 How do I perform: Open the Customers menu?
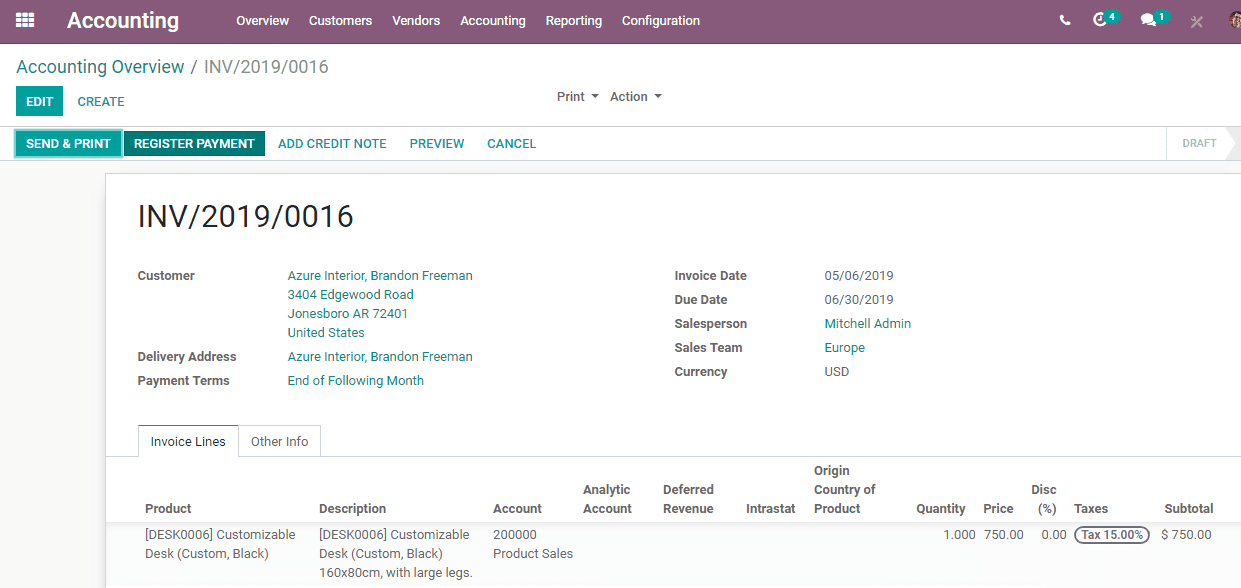(x=340, y=21)
